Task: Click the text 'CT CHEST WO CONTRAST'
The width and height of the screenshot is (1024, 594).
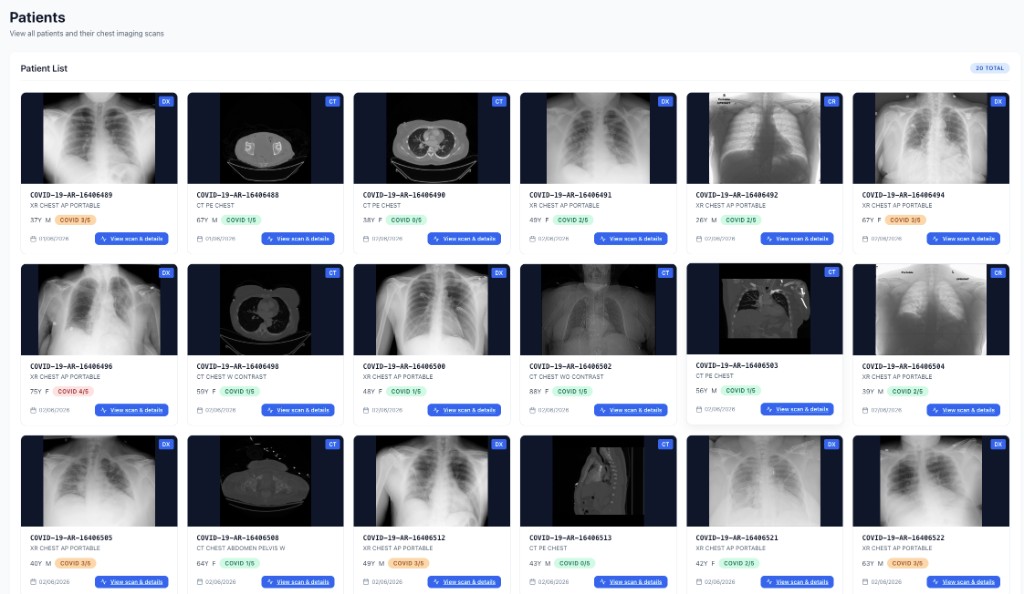Action: point(566,377)
